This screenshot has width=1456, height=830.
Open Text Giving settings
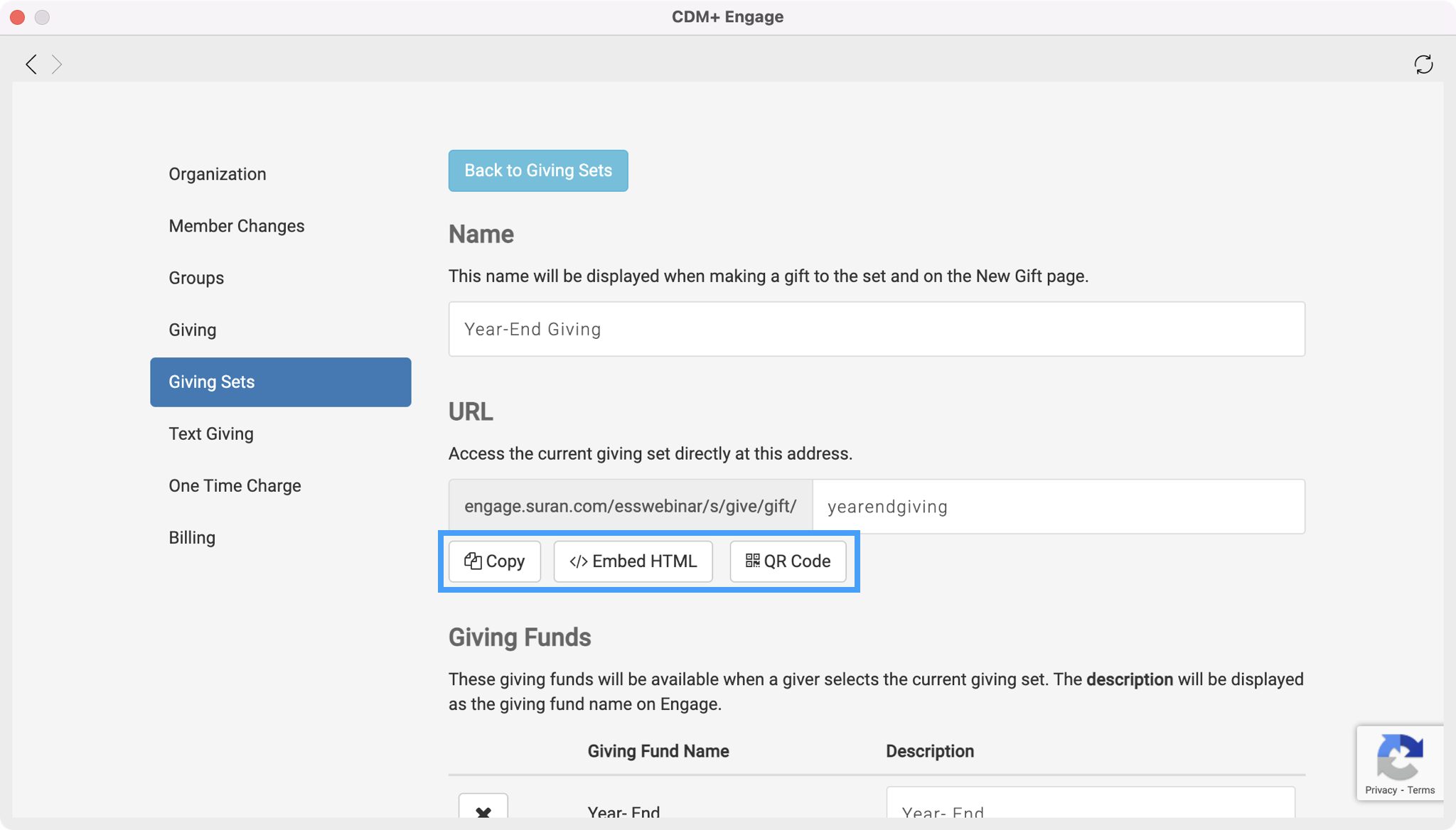[210, 433]
